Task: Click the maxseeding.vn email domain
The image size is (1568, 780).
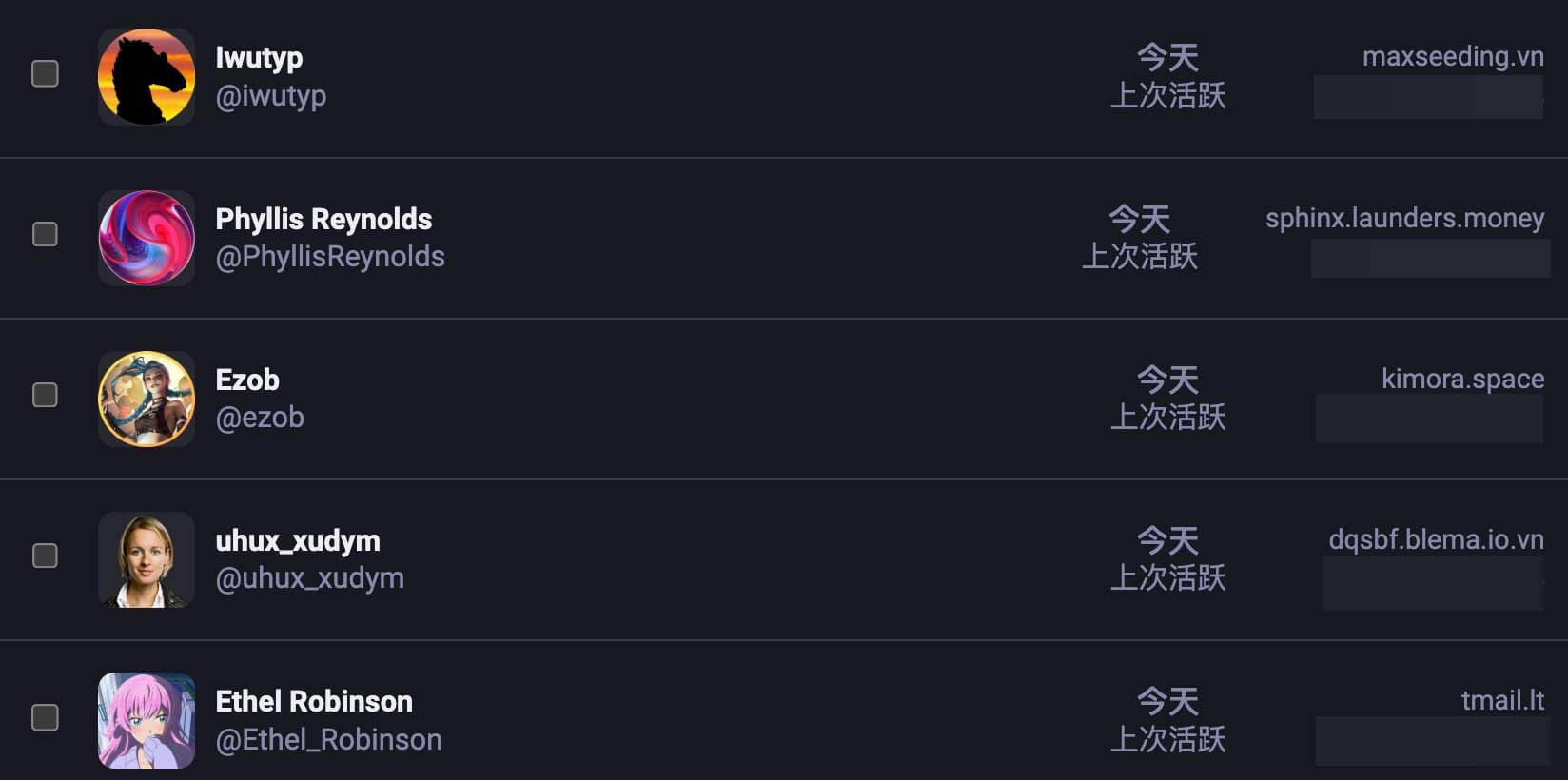Action: pos(1453,56)
